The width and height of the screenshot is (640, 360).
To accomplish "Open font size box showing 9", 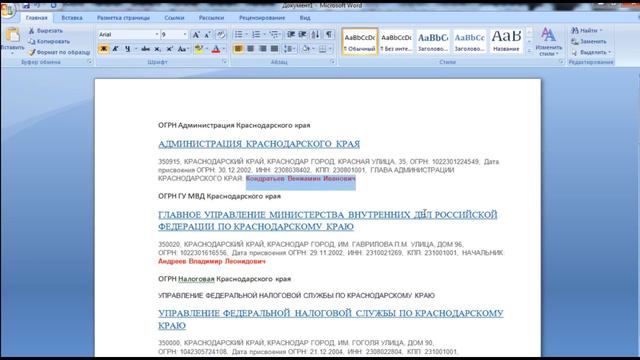I will (x=173, y=35).
